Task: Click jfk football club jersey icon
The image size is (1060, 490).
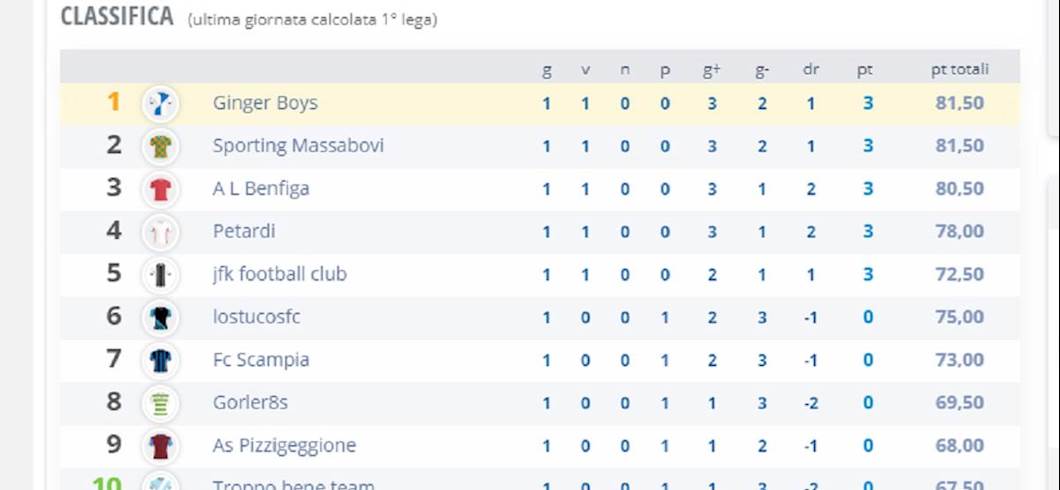Action: coord(160,274)
